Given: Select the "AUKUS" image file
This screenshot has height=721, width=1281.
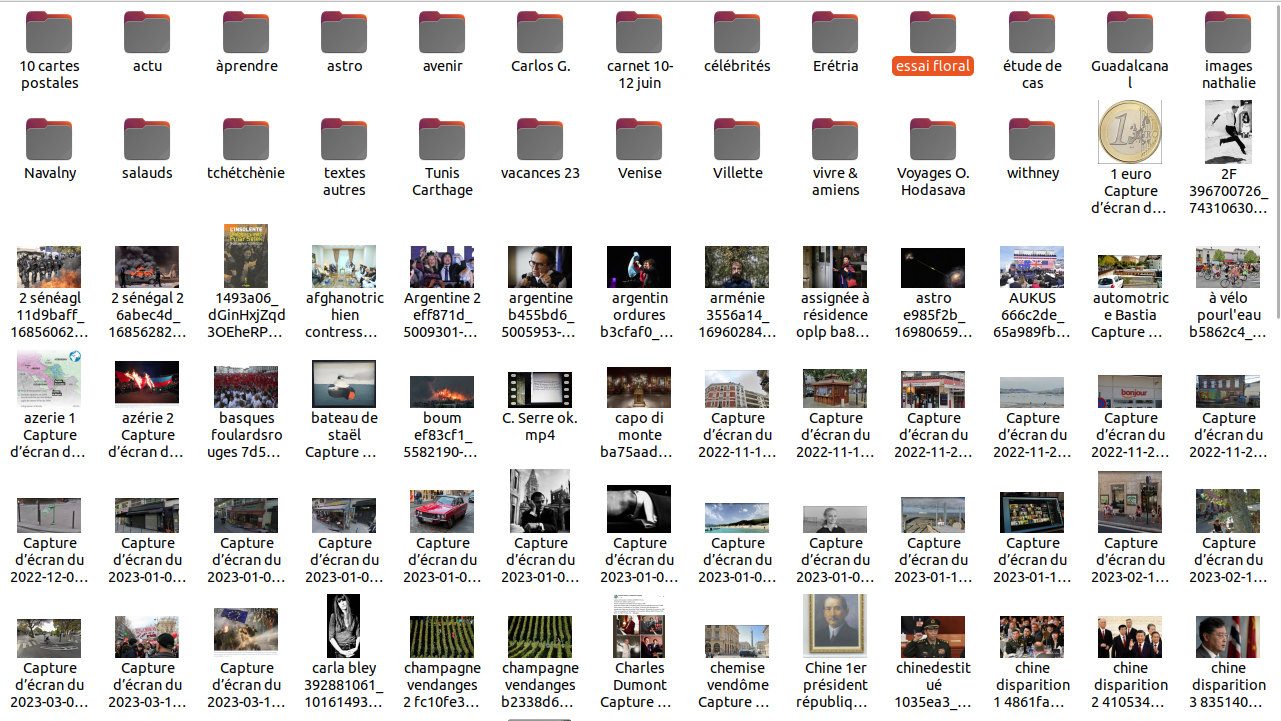Looking at the screenshot, I should pyautogui.click(x=1032, y=267).
